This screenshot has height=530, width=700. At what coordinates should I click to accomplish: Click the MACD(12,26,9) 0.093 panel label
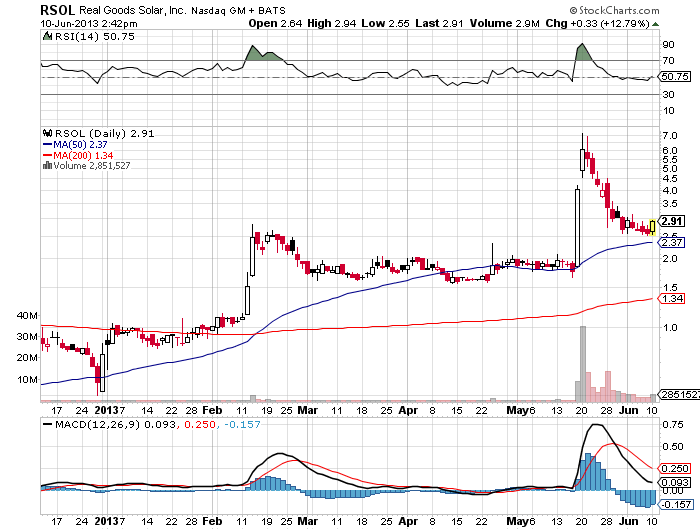(115, 424)
